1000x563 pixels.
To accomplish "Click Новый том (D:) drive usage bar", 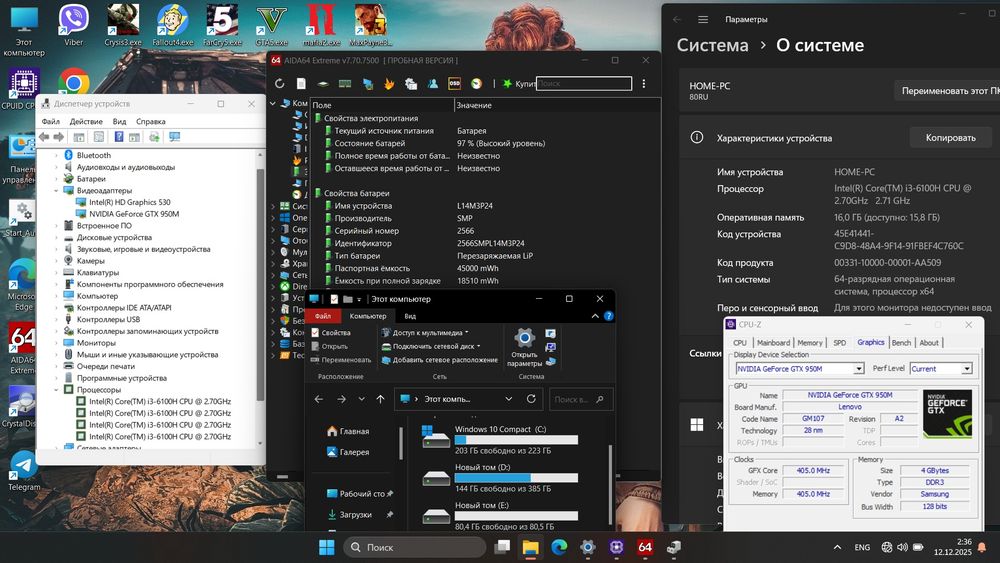I will pyautogui.click(x=516, y=478).
